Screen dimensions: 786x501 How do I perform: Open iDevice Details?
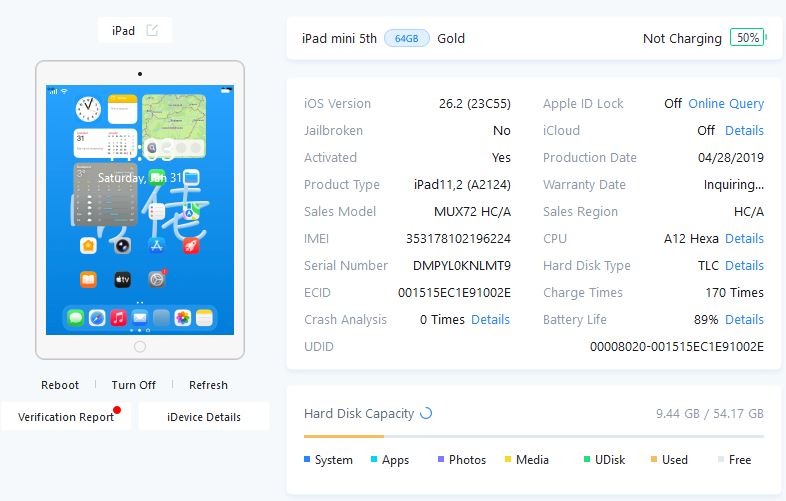coord(204,417)
